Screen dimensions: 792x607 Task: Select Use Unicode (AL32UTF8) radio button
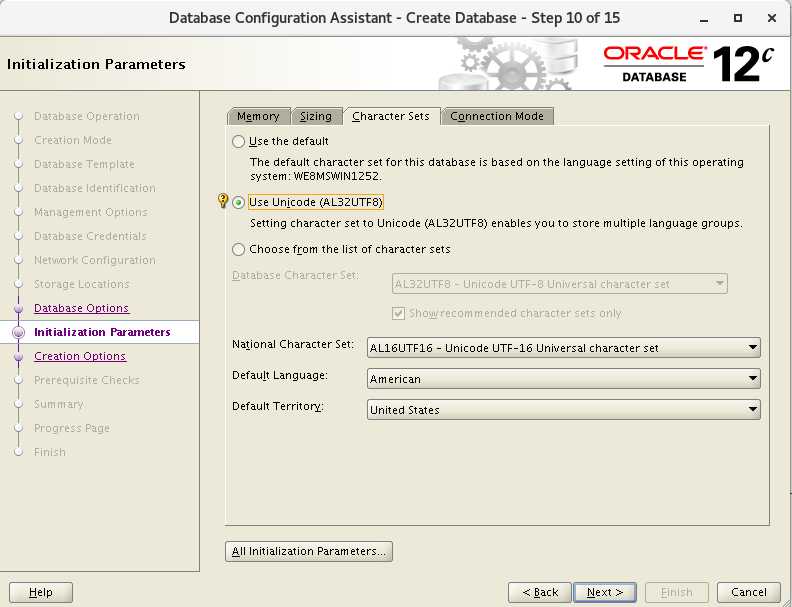pyautogui.click(x=238, y=203)
